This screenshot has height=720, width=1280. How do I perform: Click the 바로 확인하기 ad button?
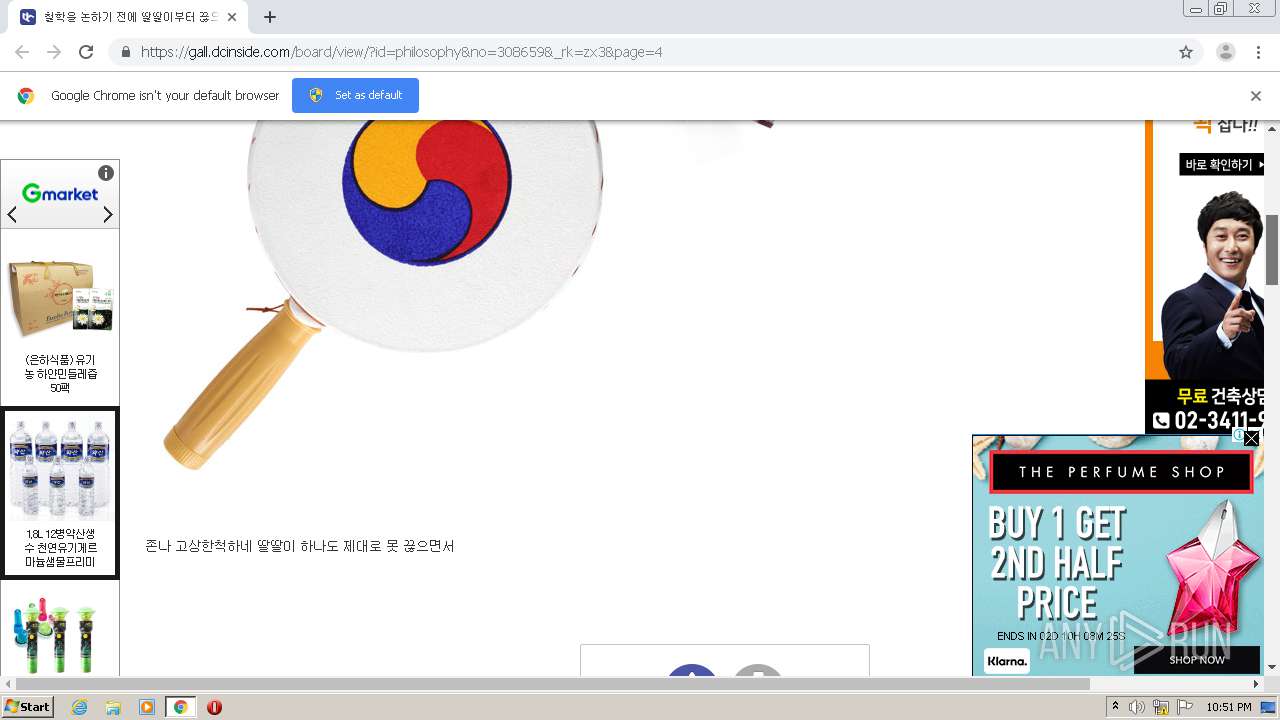(x=1223, y=164)
